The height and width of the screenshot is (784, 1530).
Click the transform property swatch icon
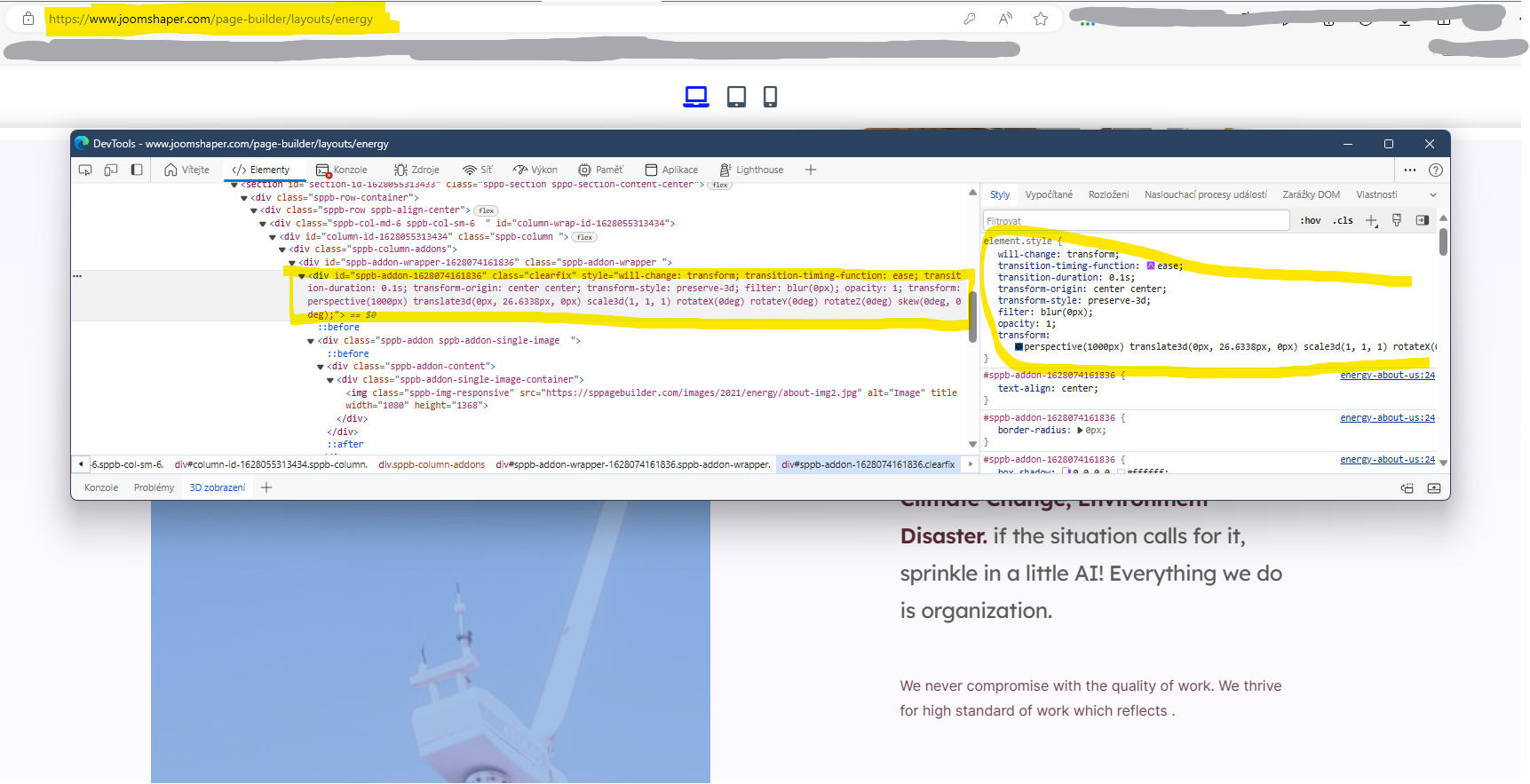[x=1019, y=346]
